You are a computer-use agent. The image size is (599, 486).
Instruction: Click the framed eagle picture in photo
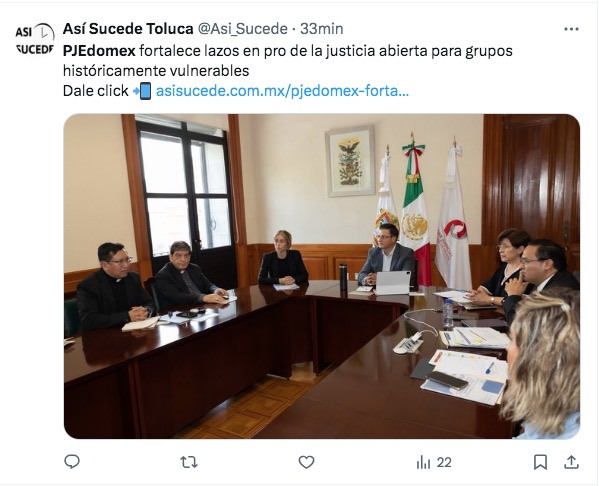click(x=350, y=161)
